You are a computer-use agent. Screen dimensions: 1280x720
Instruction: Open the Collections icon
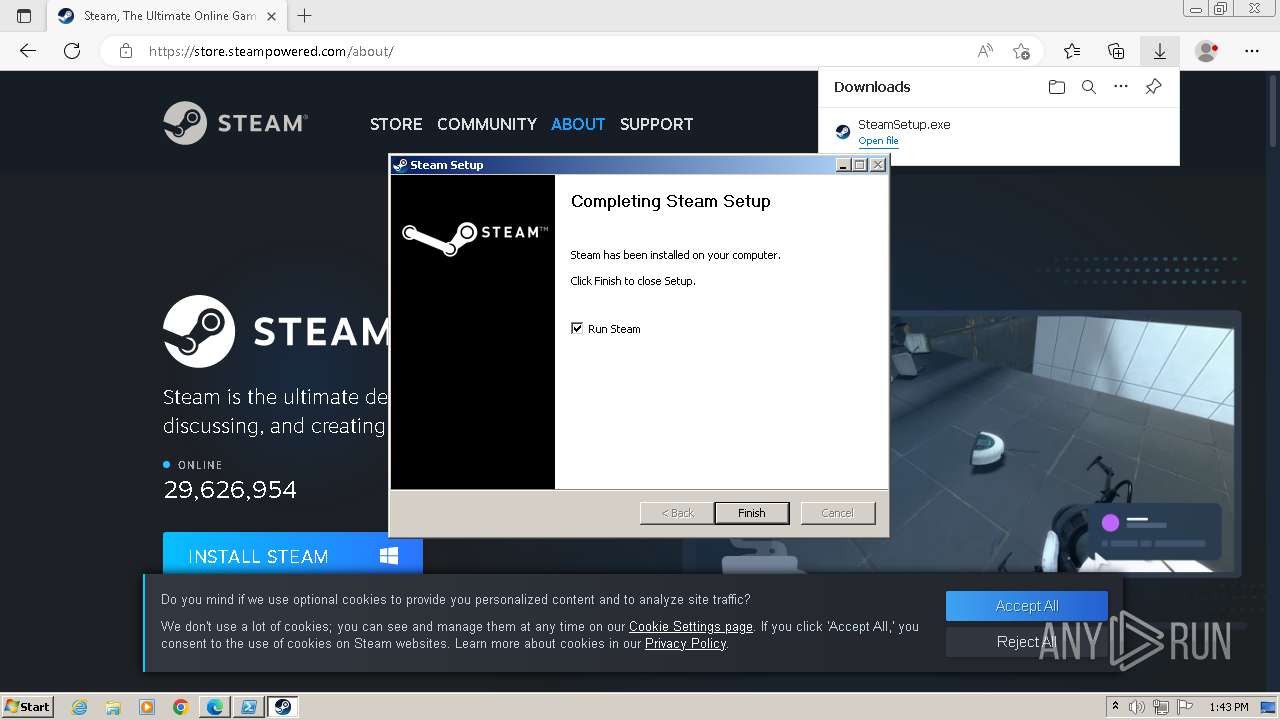coord(1116,51)
